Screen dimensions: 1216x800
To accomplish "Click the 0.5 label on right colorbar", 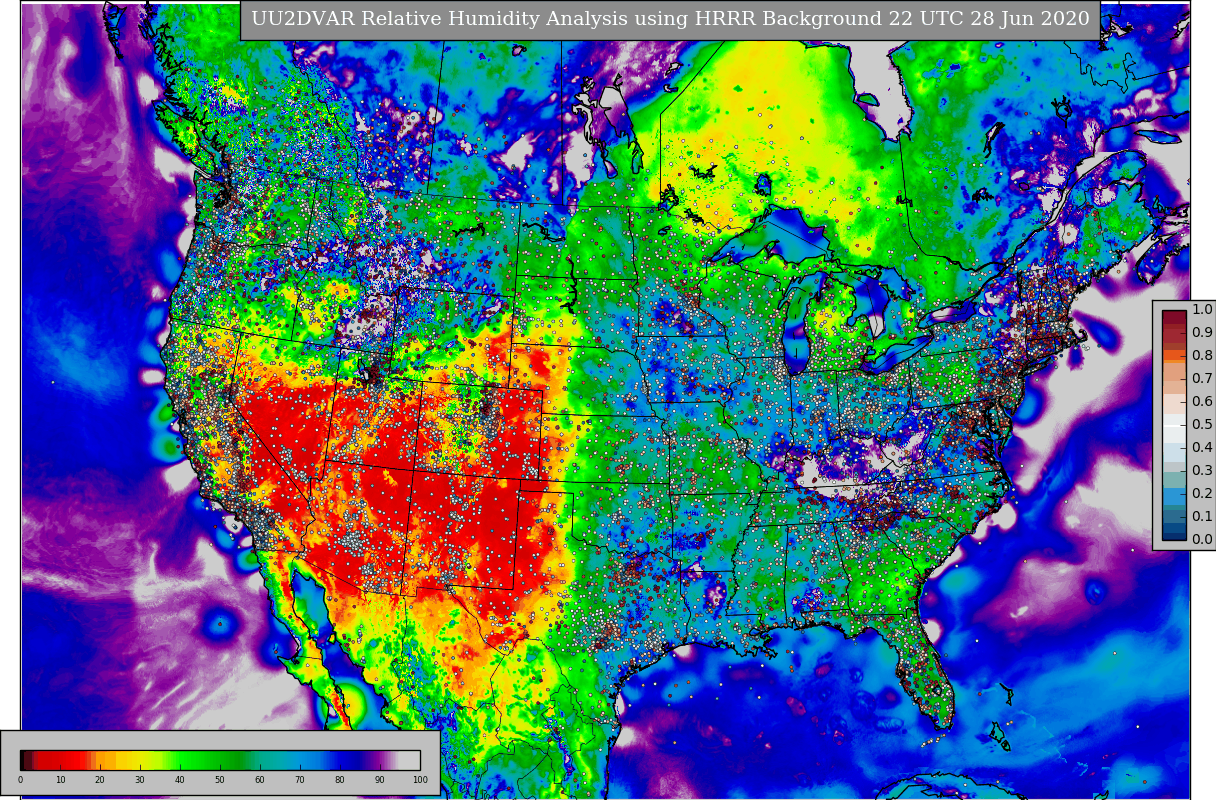I will pos(1202,424).
